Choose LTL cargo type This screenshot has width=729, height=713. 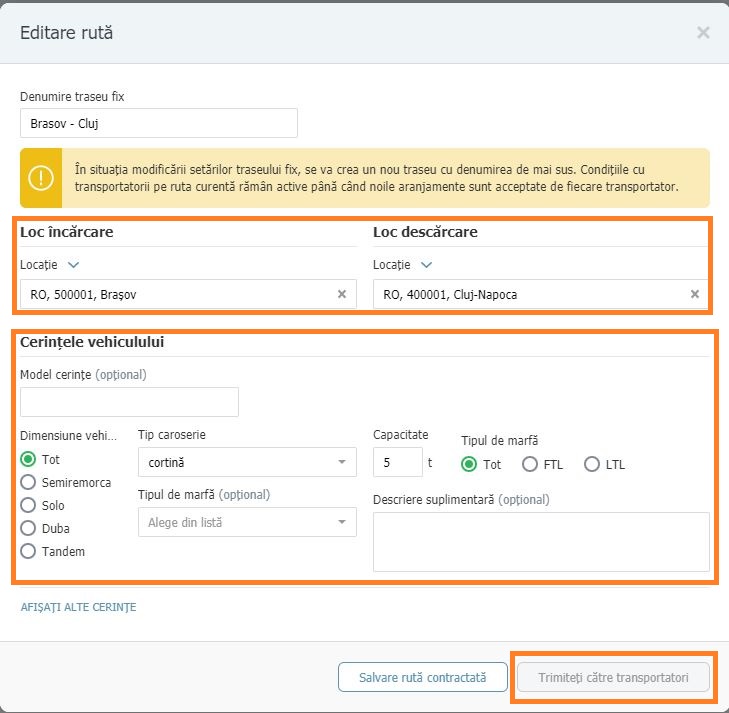click(591, 464)
